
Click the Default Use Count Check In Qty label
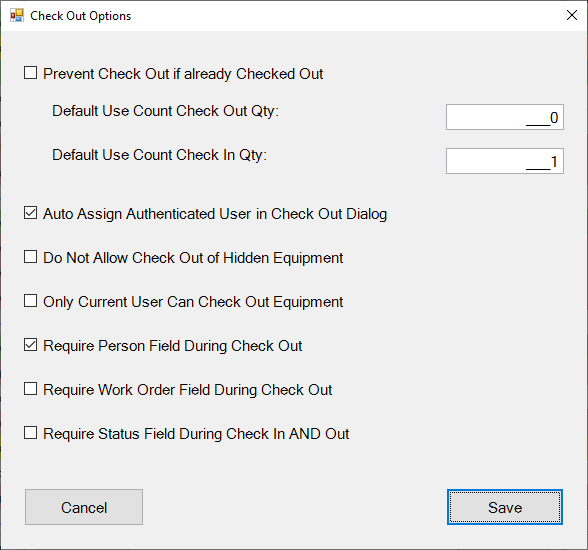pos(159,155)
